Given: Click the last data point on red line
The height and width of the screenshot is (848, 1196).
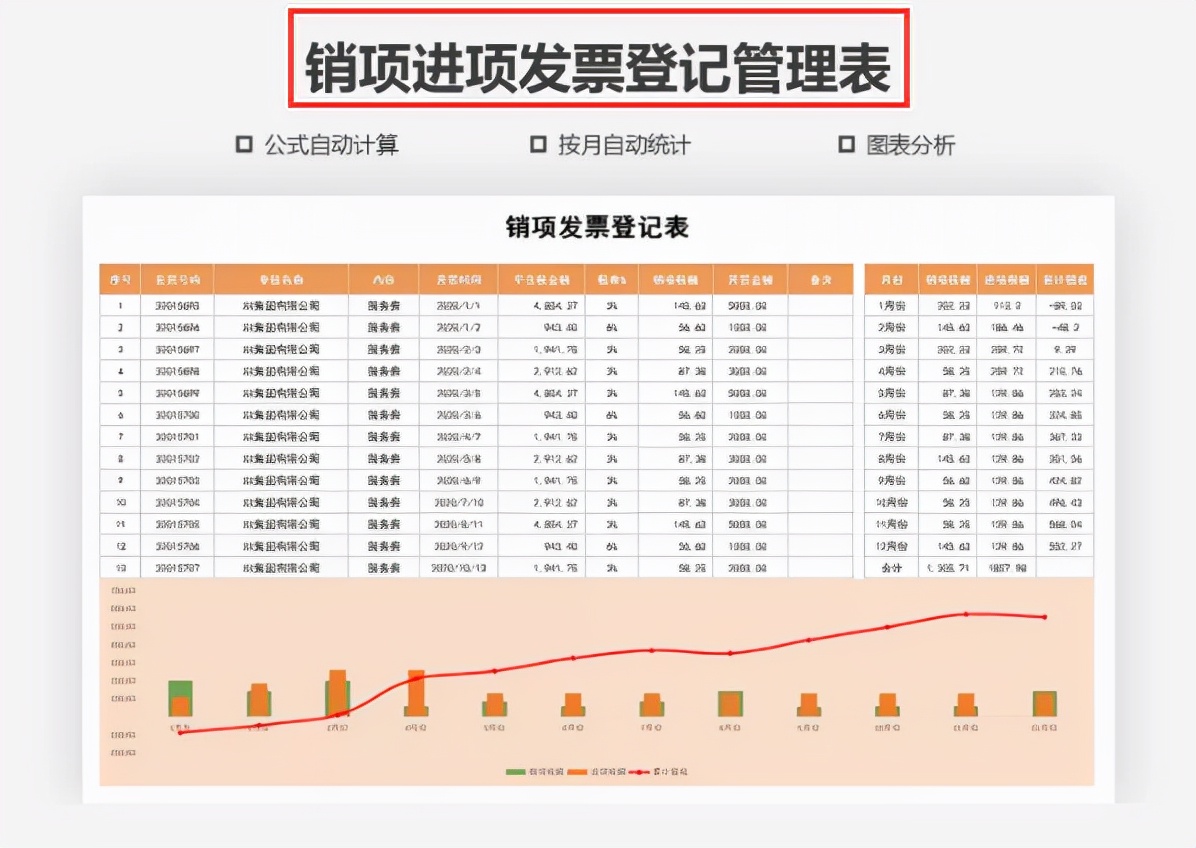Looking at the screenshot, I should click(x=1044, y=617).
